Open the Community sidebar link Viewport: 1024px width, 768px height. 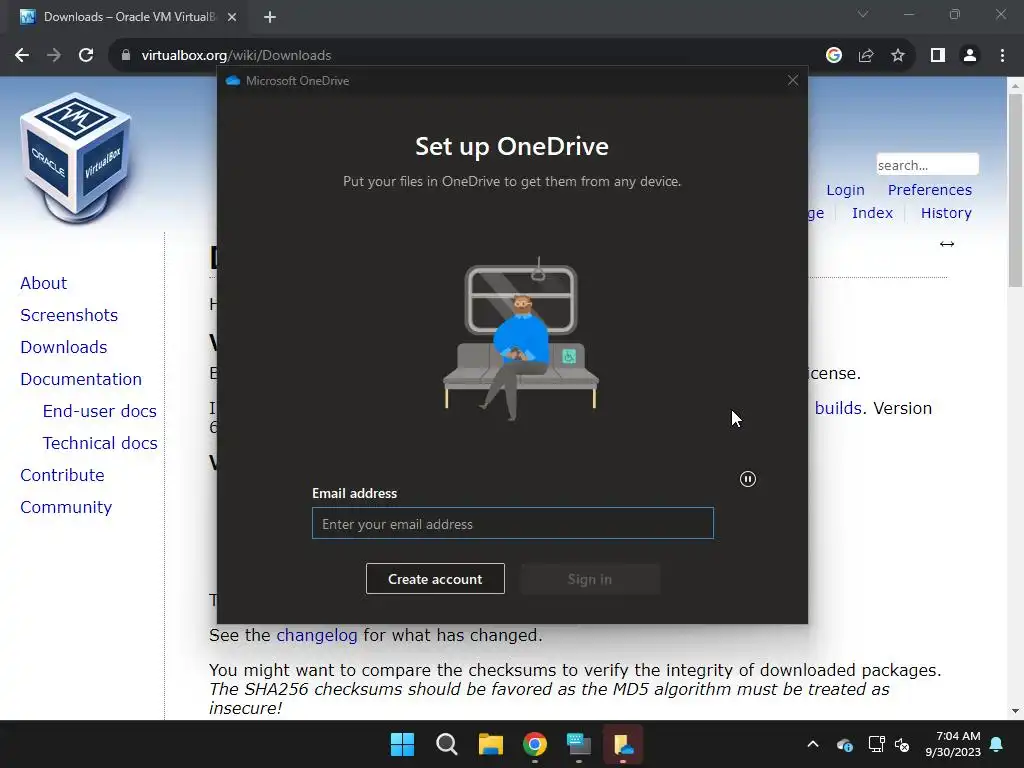[x=66, y=507]
